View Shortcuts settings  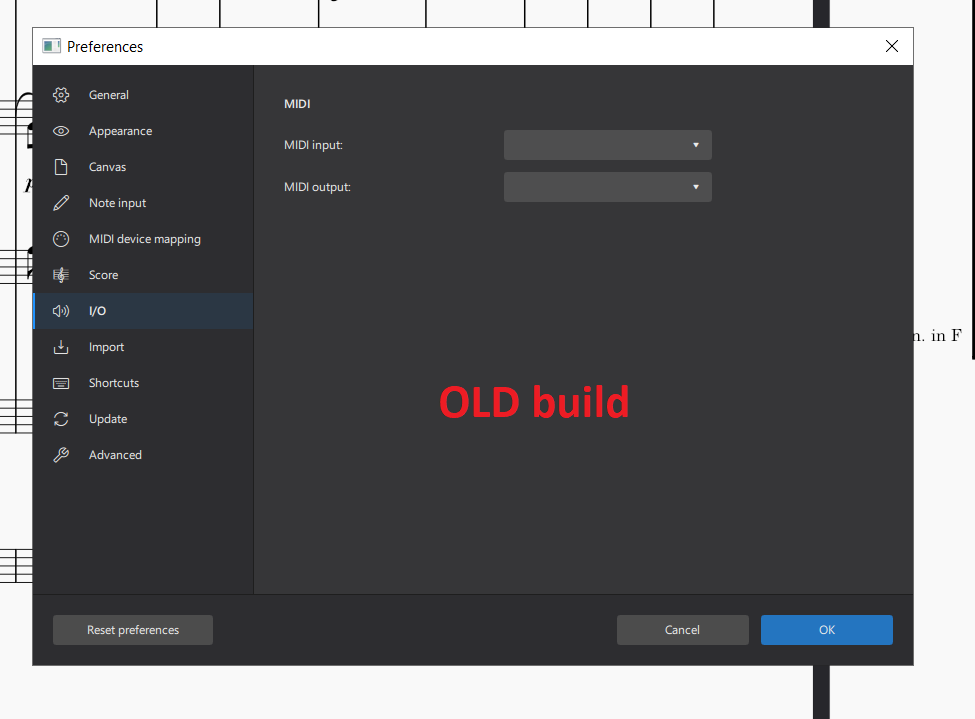point(144,383)
